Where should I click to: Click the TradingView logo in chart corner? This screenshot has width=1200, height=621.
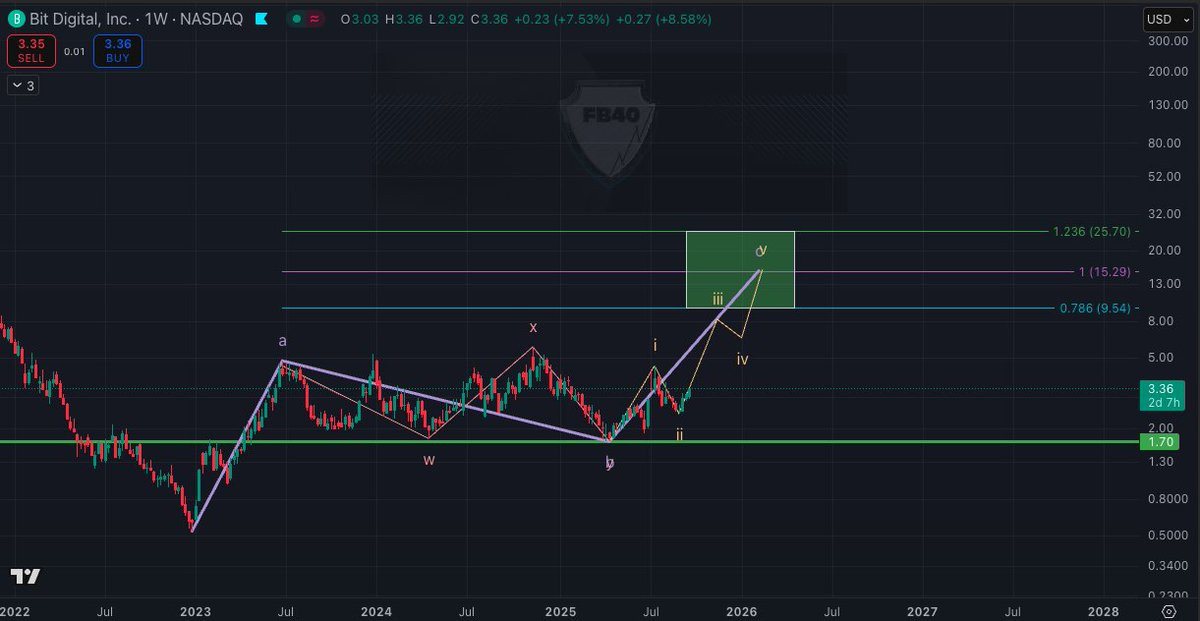pyautogui.click(x=25, y=576)
